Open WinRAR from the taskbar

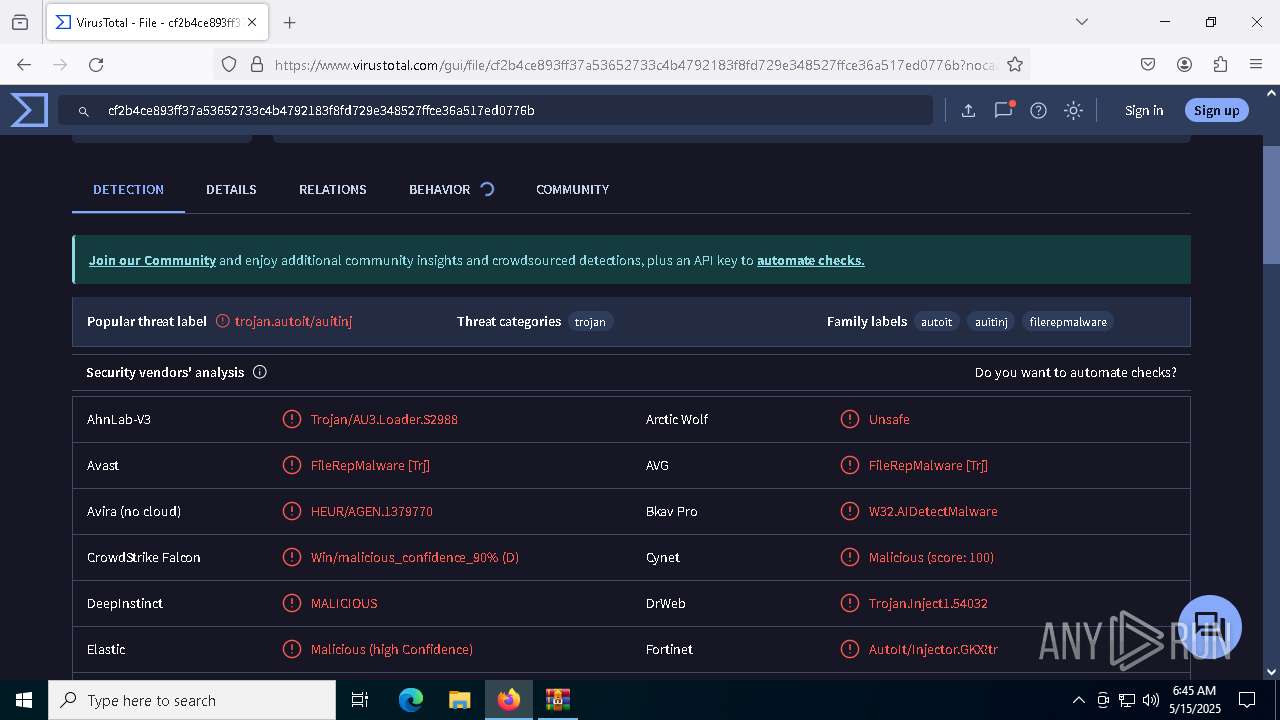click(557, 700)
